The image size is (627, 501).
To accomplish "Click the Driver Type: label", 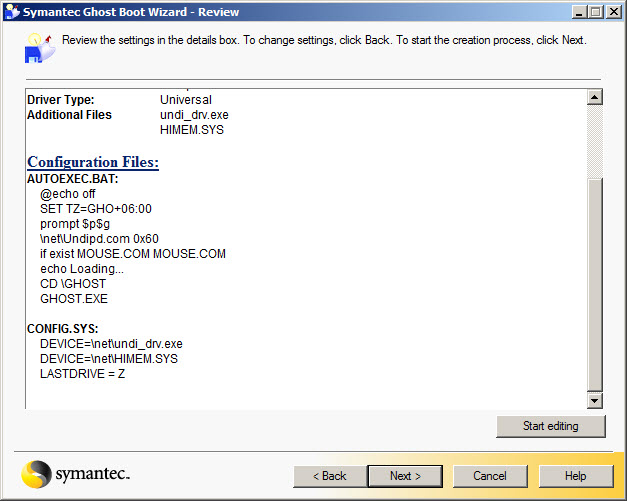I will [x=61, y=100].
